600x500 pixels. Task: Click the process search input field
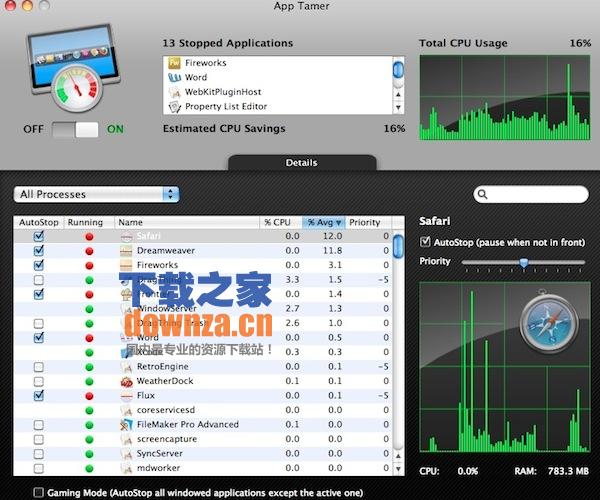(531, 194)
